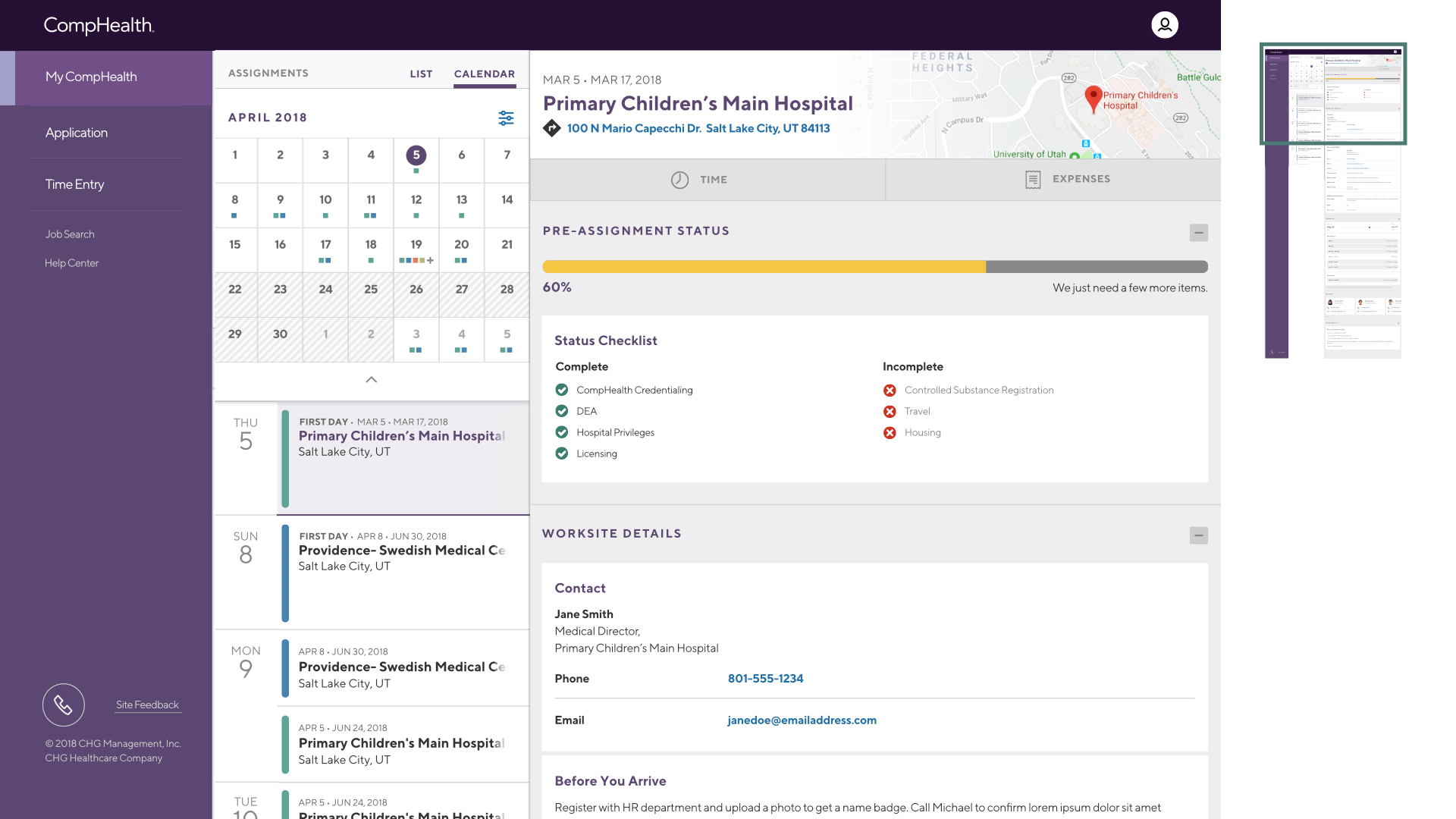The image size is (1456, 819).
Task: Collapse the Worksite Details section
Action: [x=1198, y=535]
